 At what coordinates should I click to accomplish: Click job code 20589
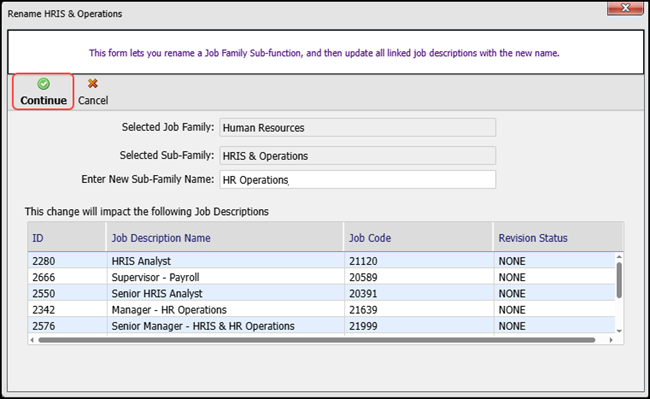[363, 277]
